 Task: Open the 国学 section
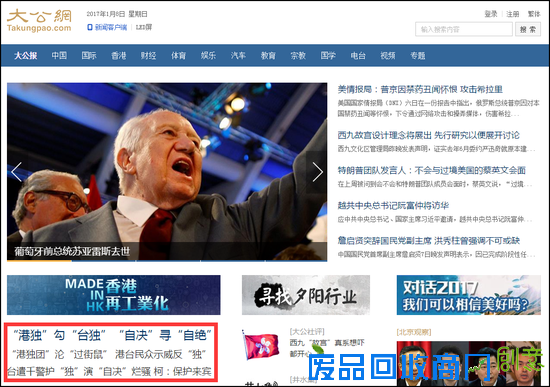click(x=328, y=55)
